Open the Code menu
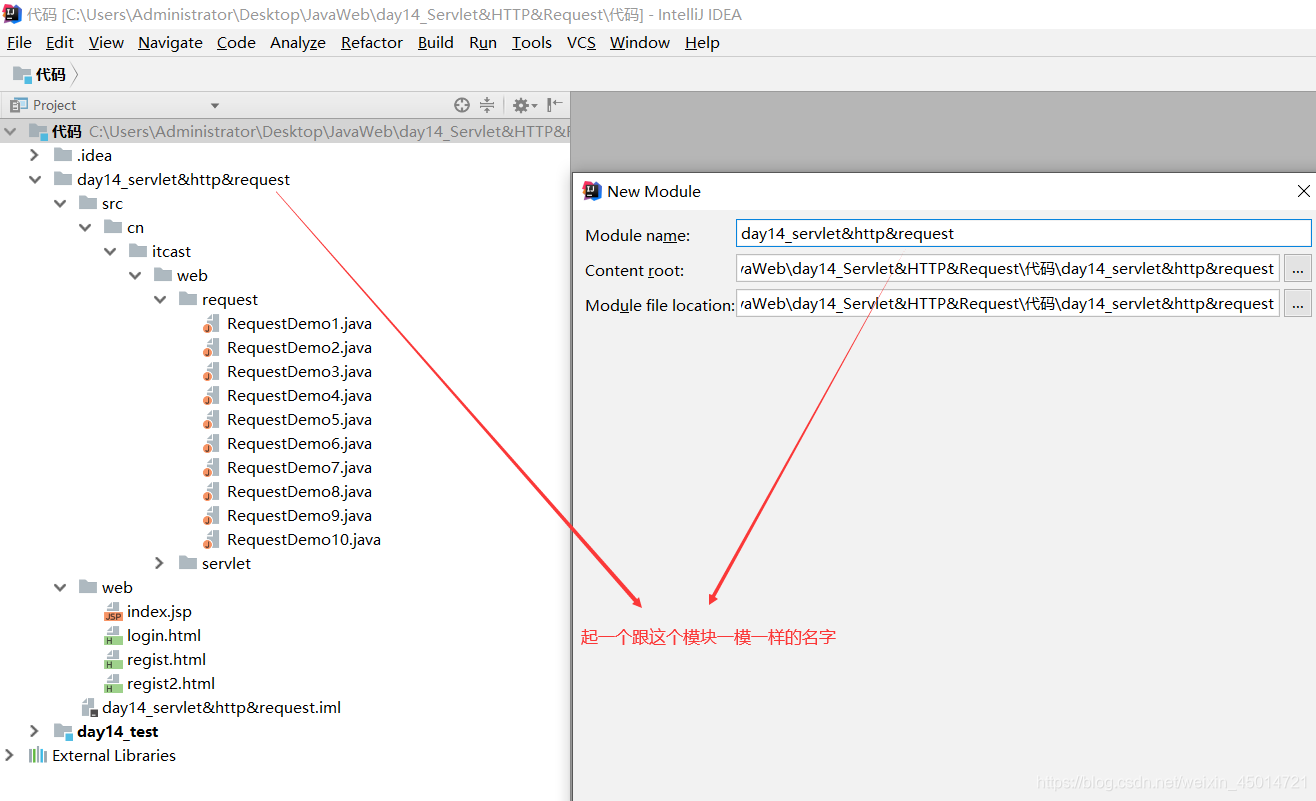The height and width of the screenshot is (801, 1316). tap(236, 42)
